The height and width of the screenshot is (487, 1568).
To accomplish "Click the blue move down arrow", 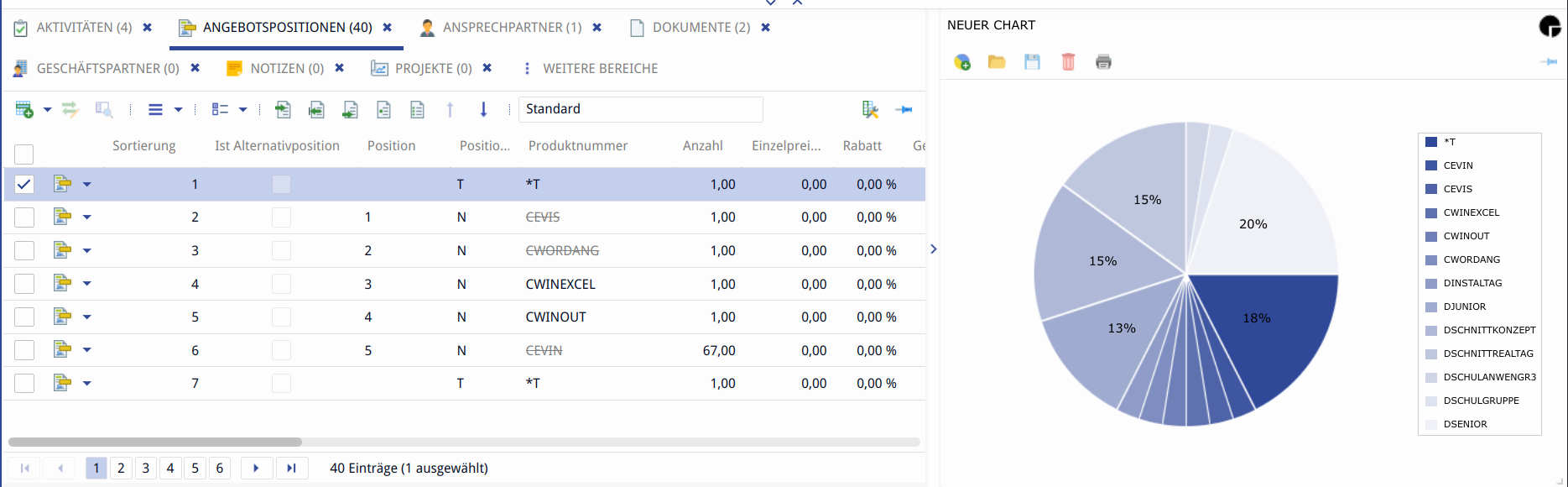I will 483,109.
